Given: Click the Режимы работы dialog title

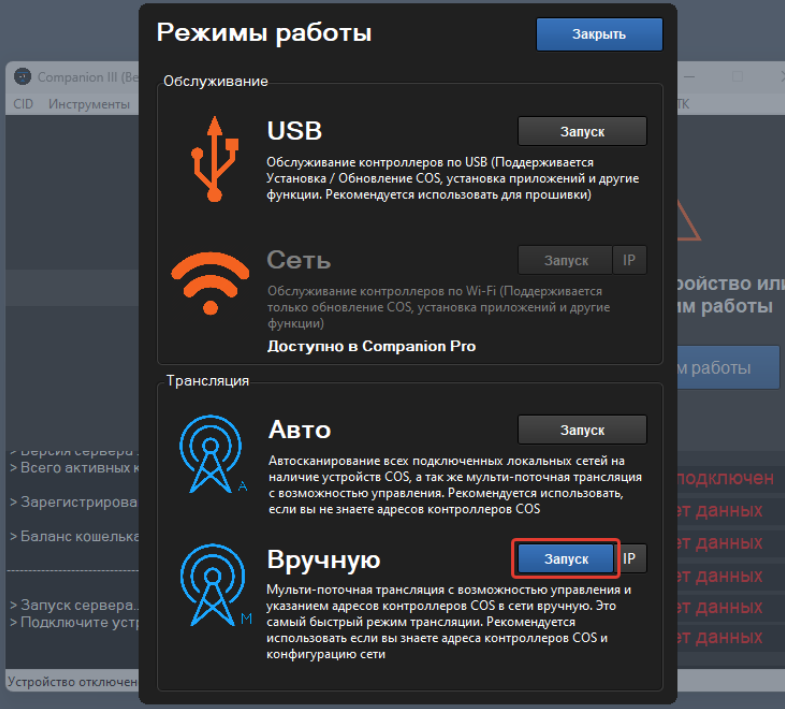Looking at the screenshot, I should [x=264, y=33].
